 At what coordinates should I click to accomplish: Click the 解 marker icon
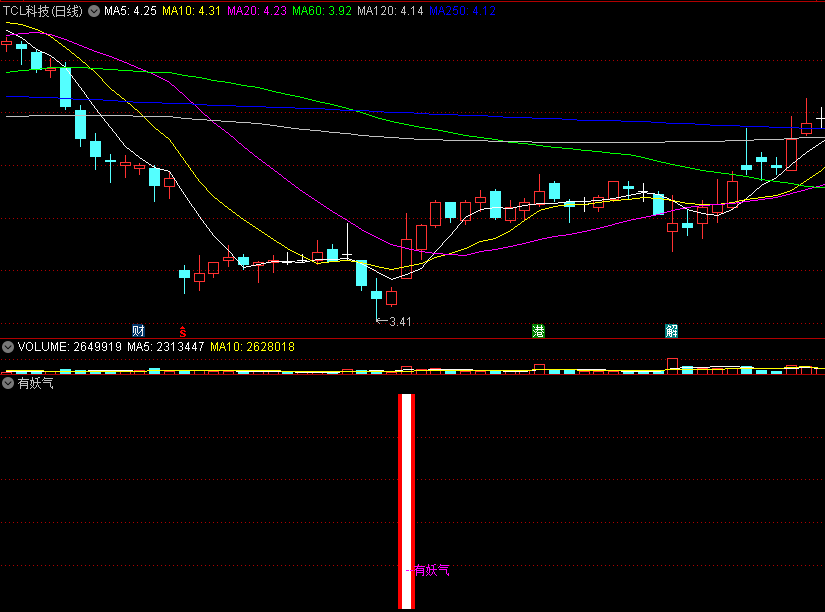click(671, 331)
